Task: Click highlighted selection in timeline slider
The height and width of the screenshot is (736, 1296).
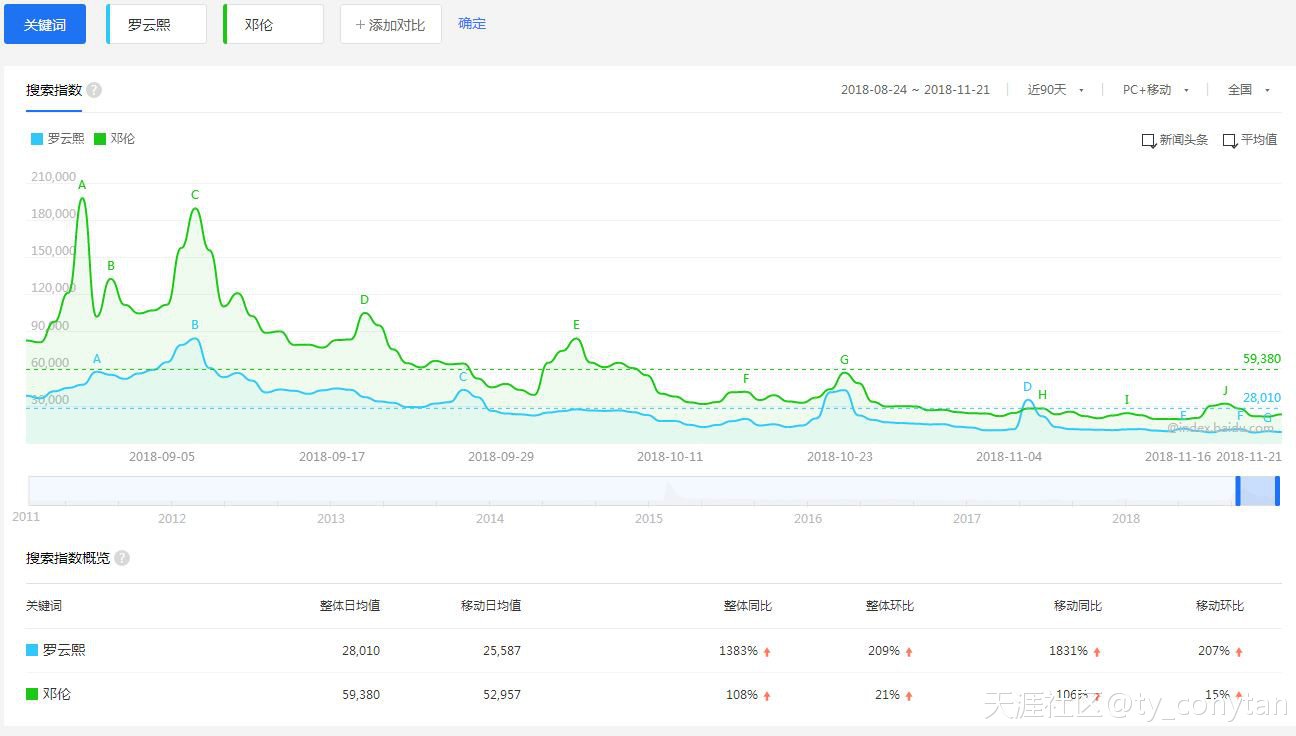Action: pyautogui.click(x=1258, y=491)
